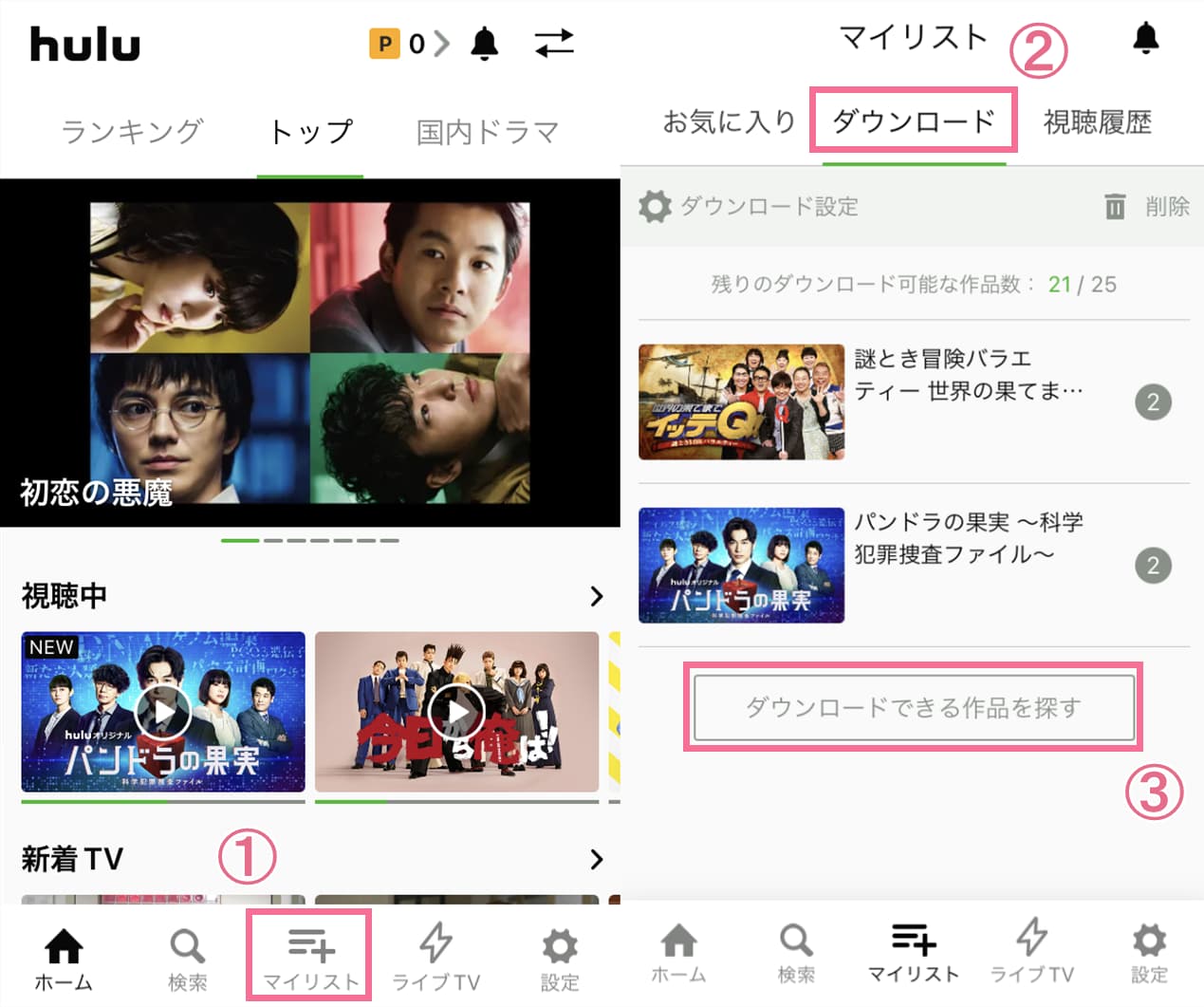Open points chevron next to 0

click(441, 44)
